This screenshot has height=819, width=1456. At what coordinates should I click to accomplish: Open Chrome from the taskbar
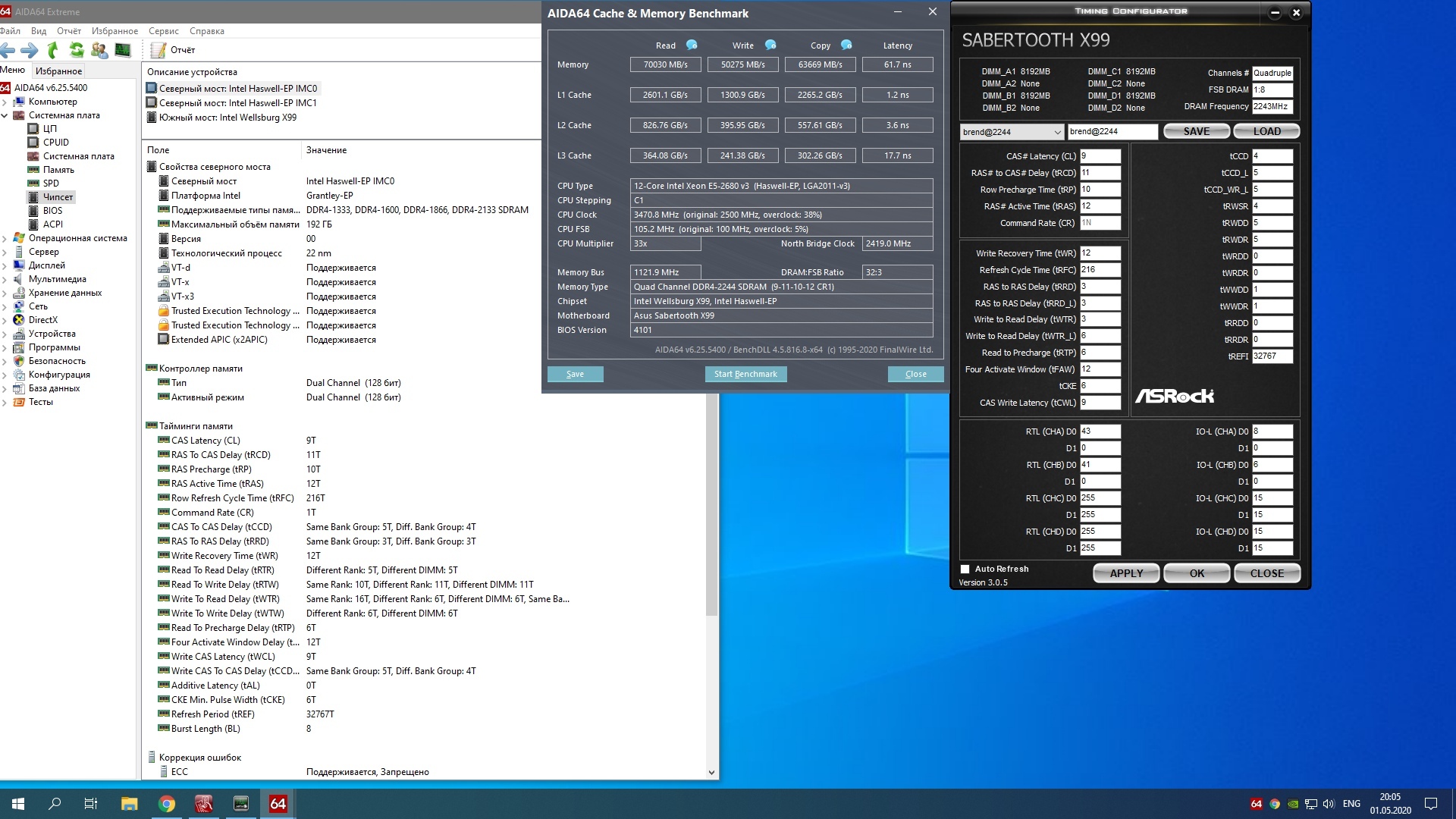coord(167,804)
